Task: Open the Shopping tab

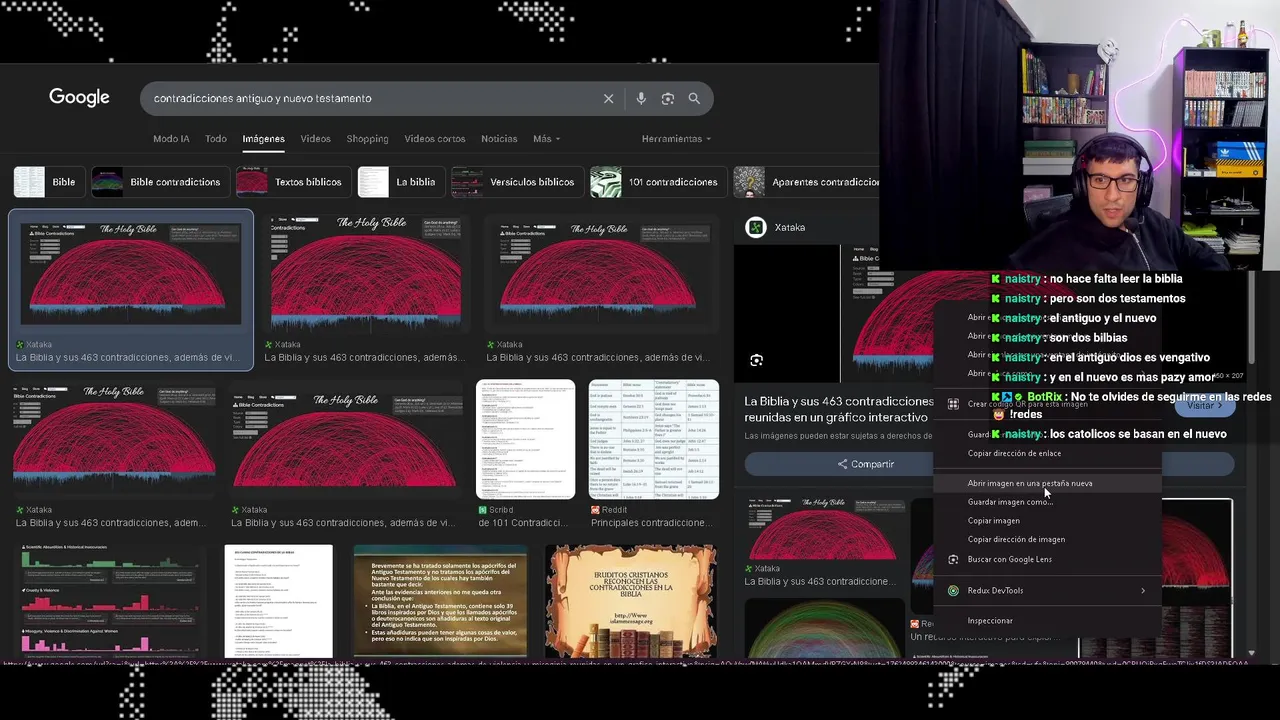Action: (367, 139)
